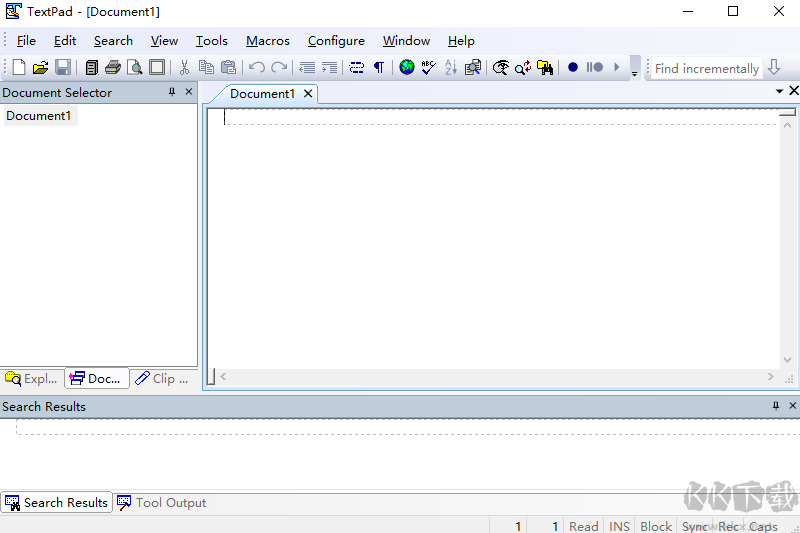Click the horizontal scrollbar left arrow
The width and height of the screenshot is (800, 533).
click(223, 376)
